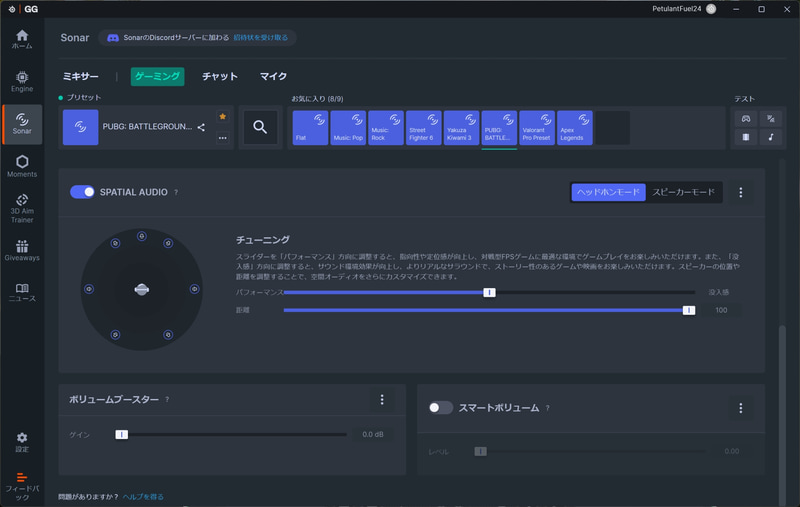Select the head icon at center of speaker circle
Image resolution: width=800 pixels, height=507 pixels.
[142, 289]
